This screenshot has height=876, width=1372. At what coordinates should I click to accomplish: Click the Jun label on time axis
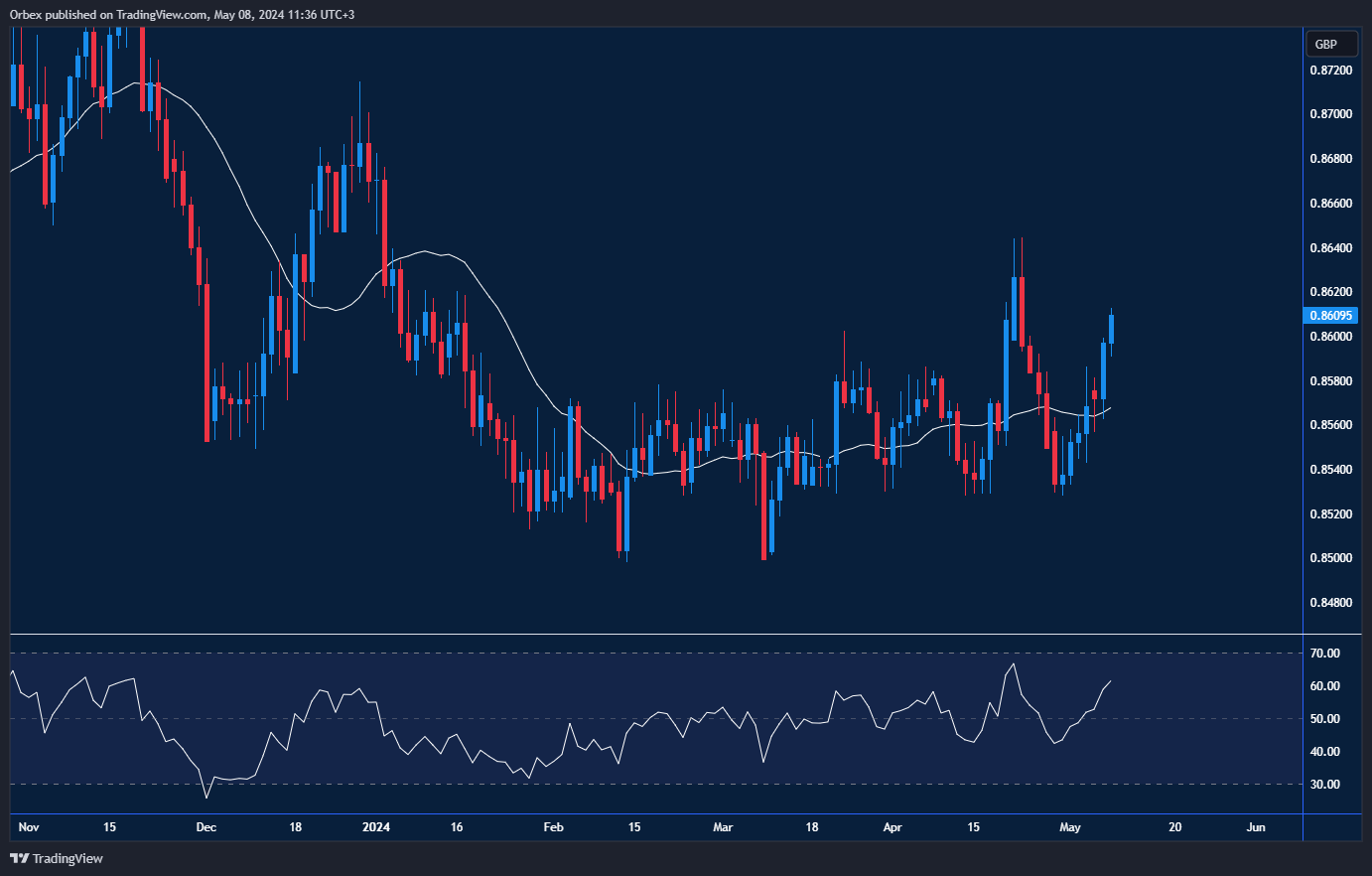click(1256, 827)
